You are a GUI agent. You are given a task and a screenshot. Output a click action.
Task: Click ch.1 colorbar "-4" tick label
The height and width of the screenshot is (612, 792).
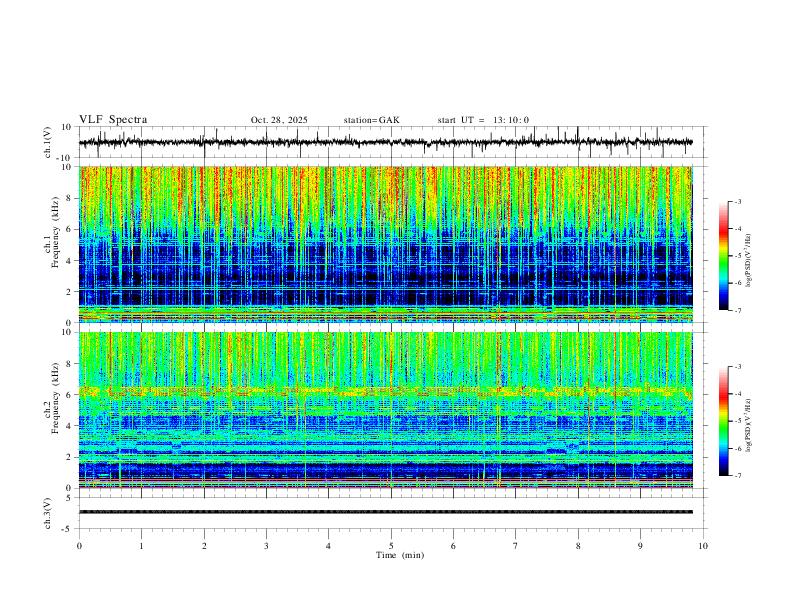(x=738, y=229)
